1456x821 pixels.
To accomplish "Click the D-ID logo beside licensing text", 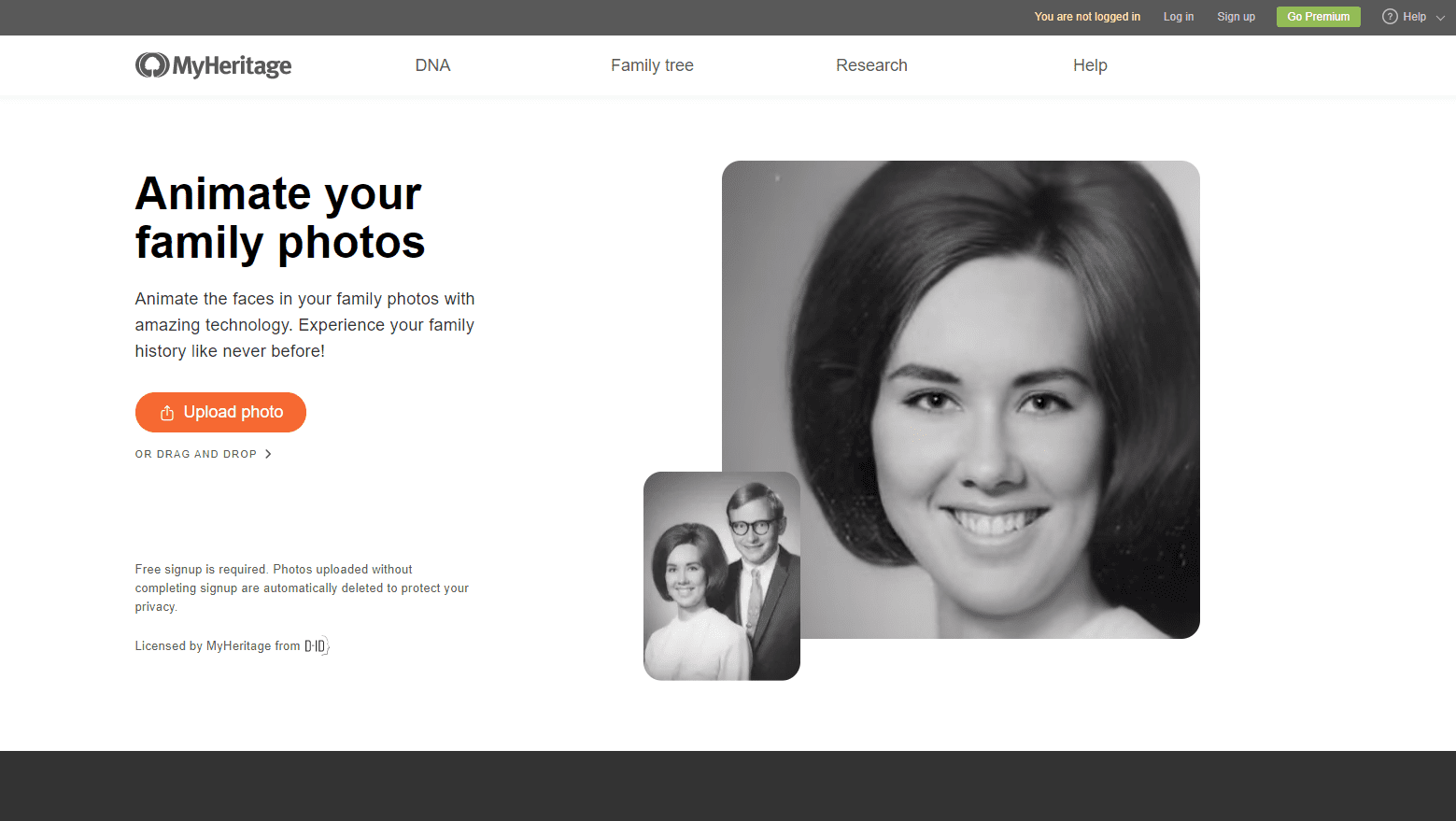I will click(317, 646).
